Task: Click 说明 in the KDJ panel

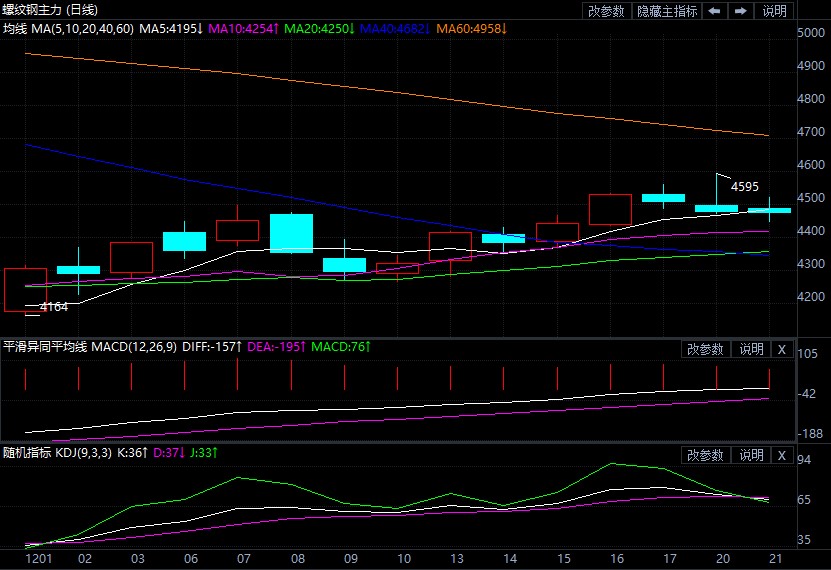Action: coord(751,455)
